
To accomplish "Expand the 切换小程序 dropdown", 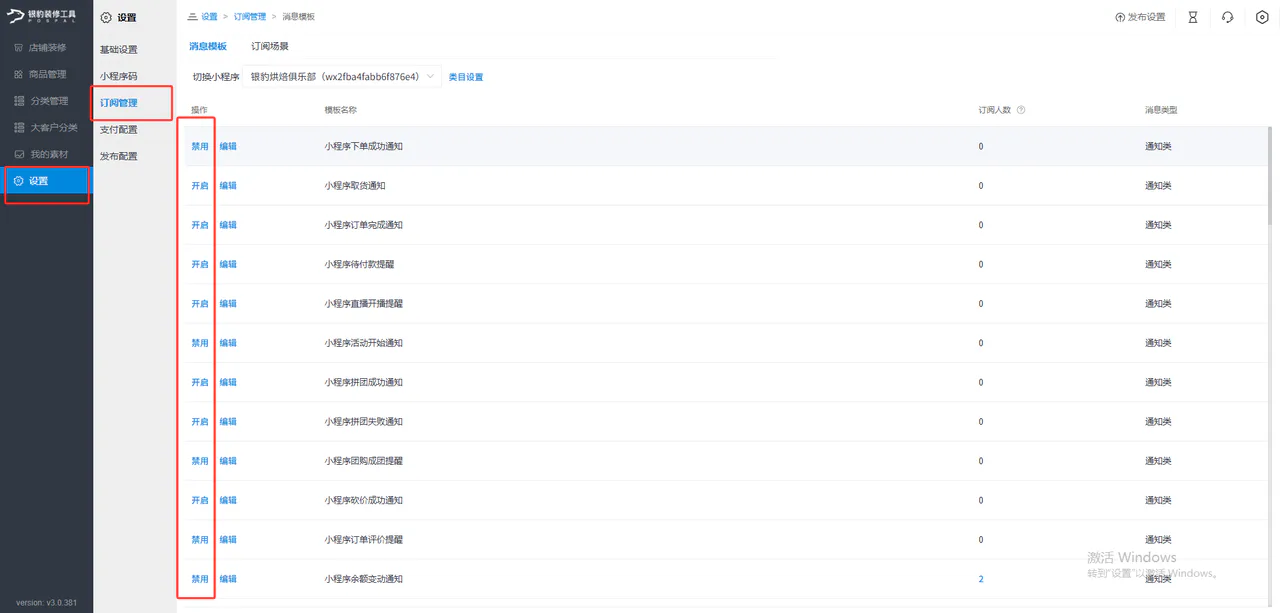I will coord(342,77).
